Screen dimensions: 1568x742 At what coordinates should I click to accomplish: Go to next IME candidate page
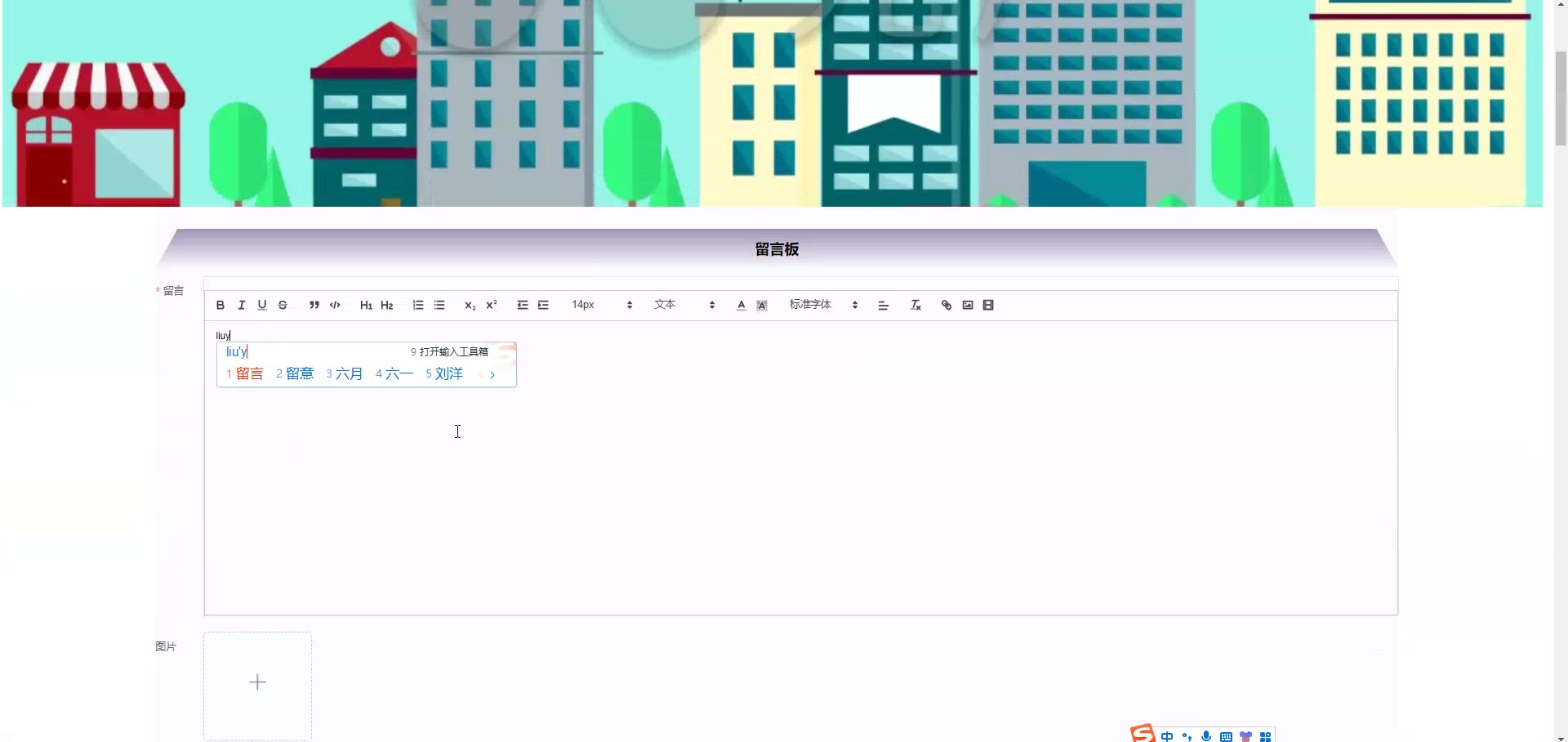[x=492, y=374]
